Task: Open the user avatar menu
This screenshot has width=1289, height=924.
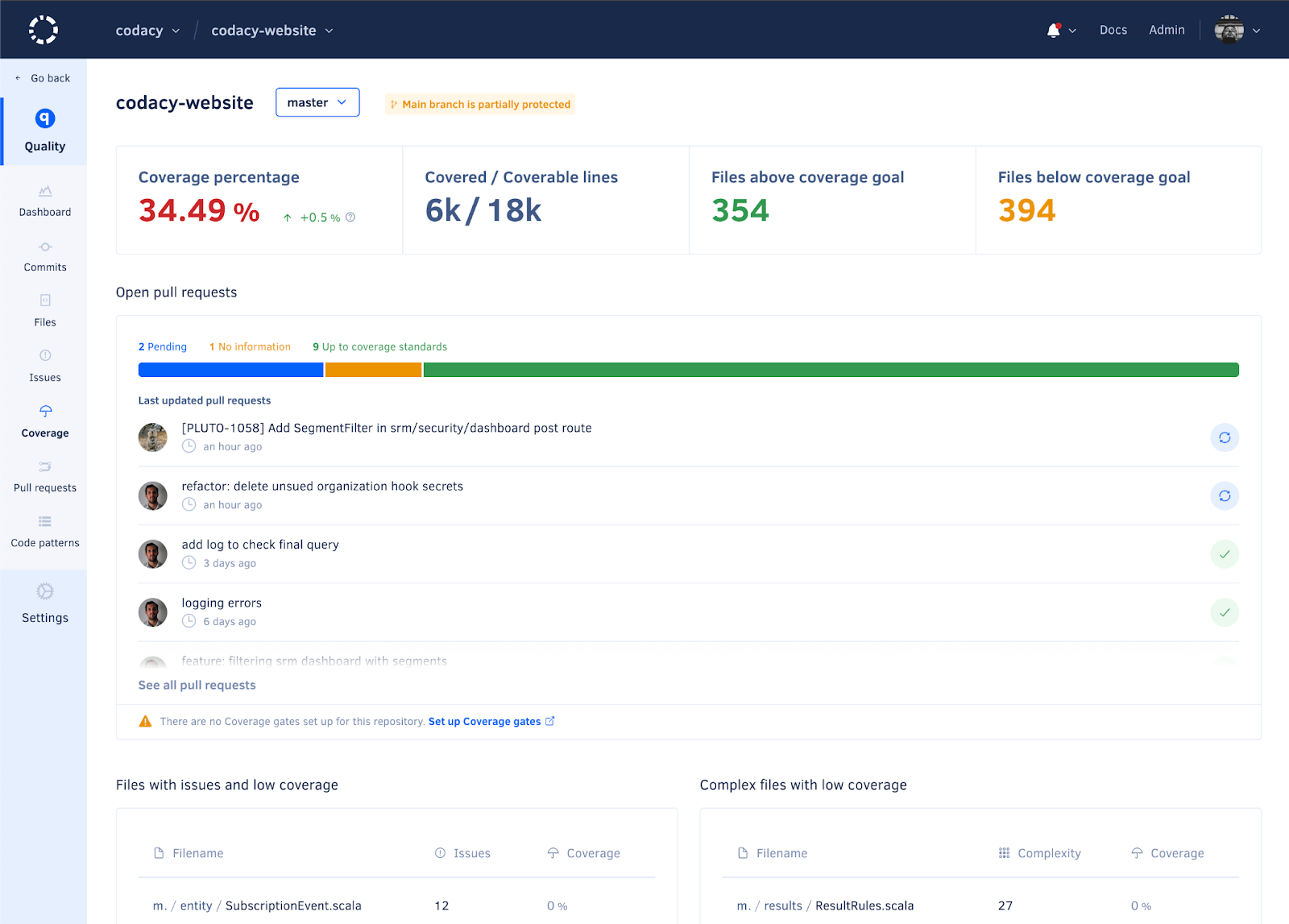Action: 1229,30
